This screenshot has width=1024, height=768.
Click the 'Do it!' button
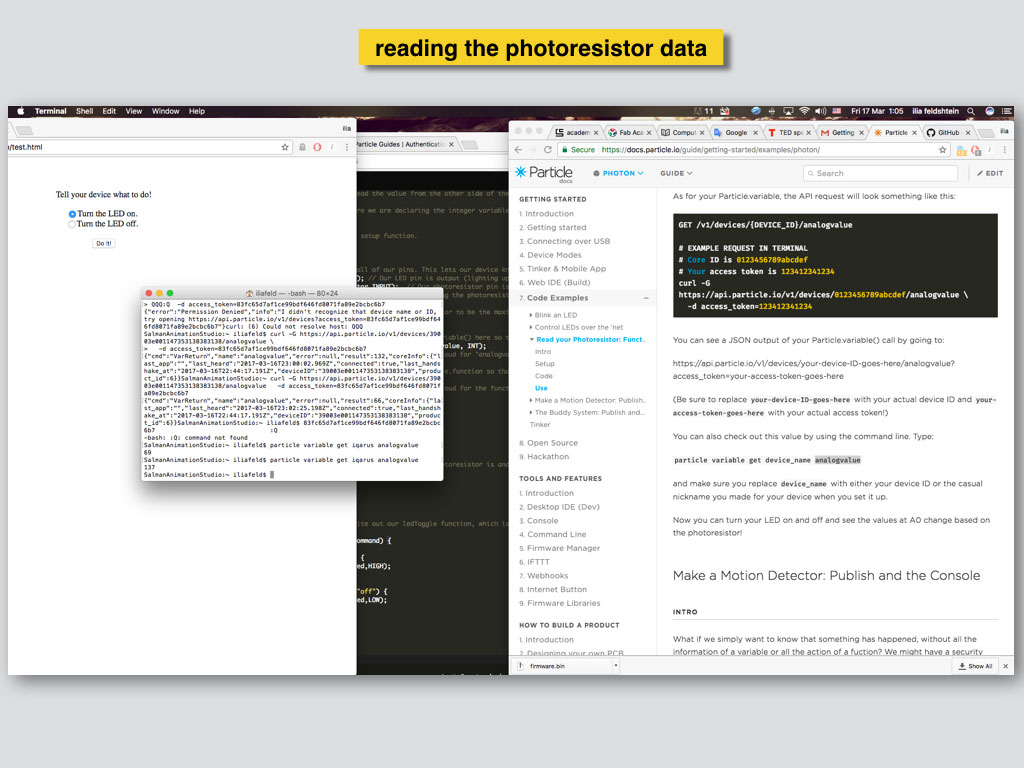tap(103, 244)
